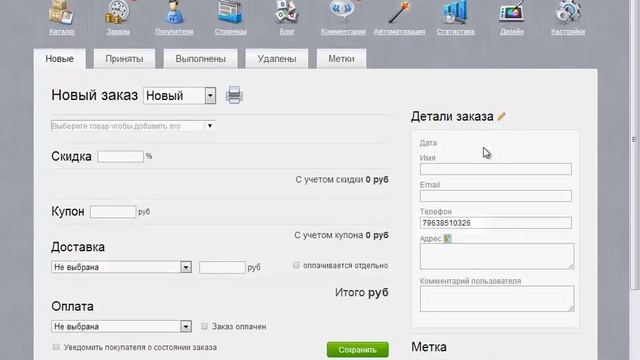Click the "Метка" heading

pos(429,347)
